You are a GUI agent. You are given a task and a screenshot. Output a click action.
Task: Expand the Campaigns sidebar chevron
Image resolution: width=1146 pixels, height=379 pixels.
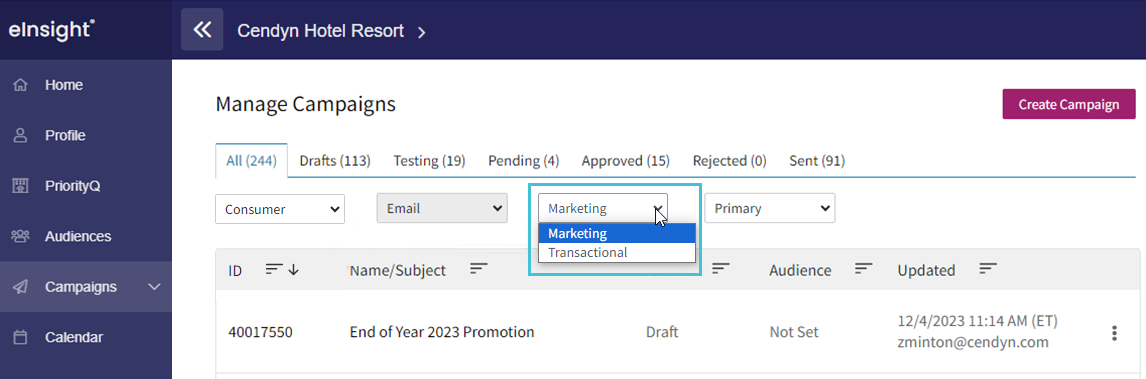coord(154,287)
